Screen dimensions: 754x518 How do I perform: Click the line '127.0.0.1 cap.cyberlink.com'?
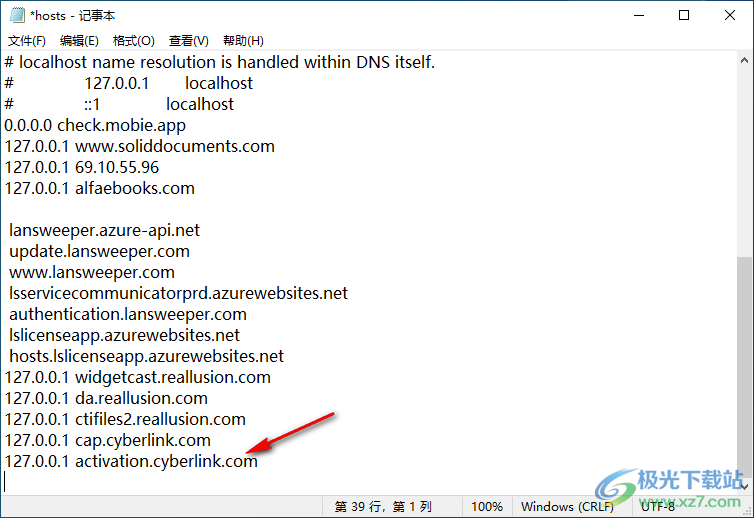tap(108, 441)
